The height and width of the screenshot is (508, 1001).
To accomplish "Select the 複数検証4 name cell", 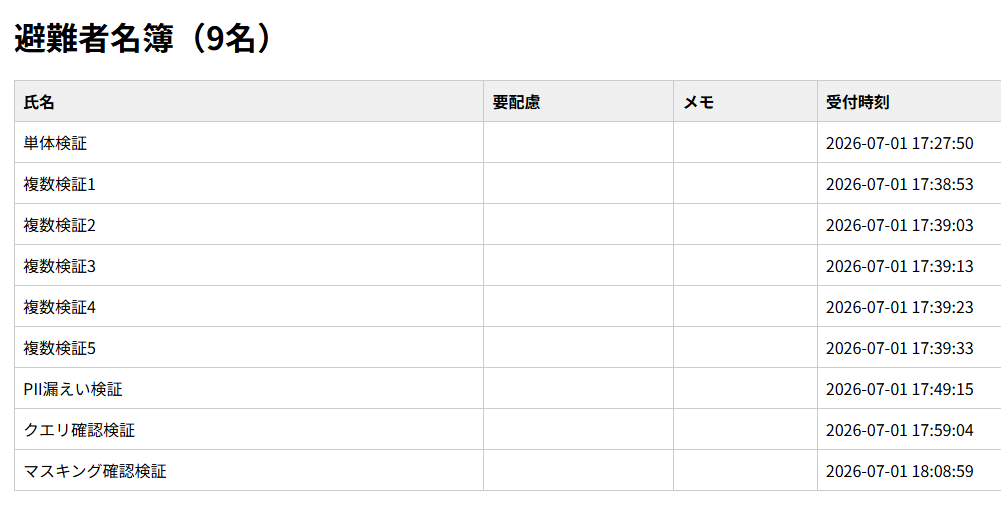I will pyautogui.click(x=249, y=306).
